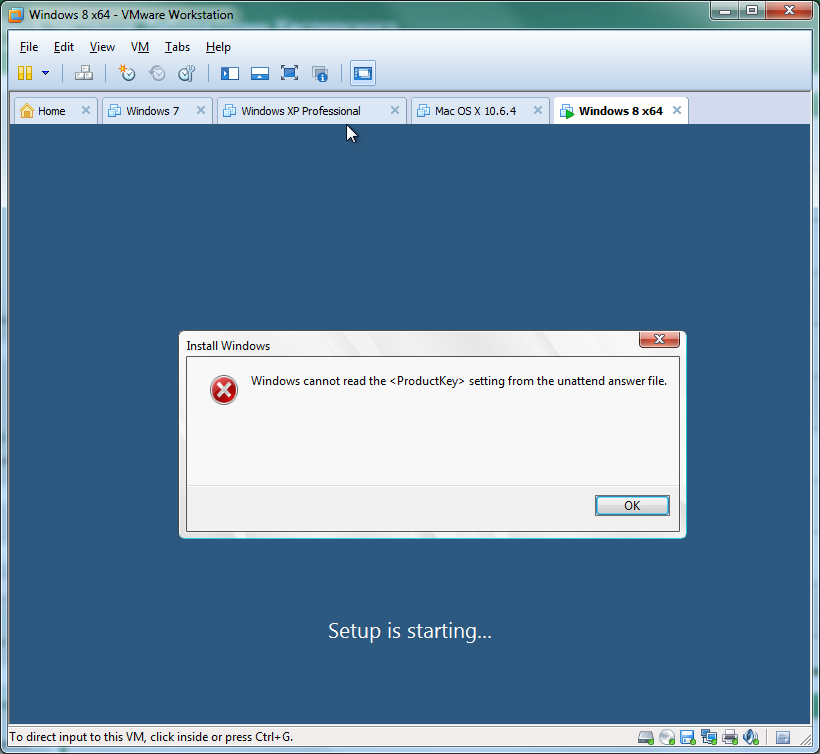
Task: Click the printer status icon
Action: (730, 737)
